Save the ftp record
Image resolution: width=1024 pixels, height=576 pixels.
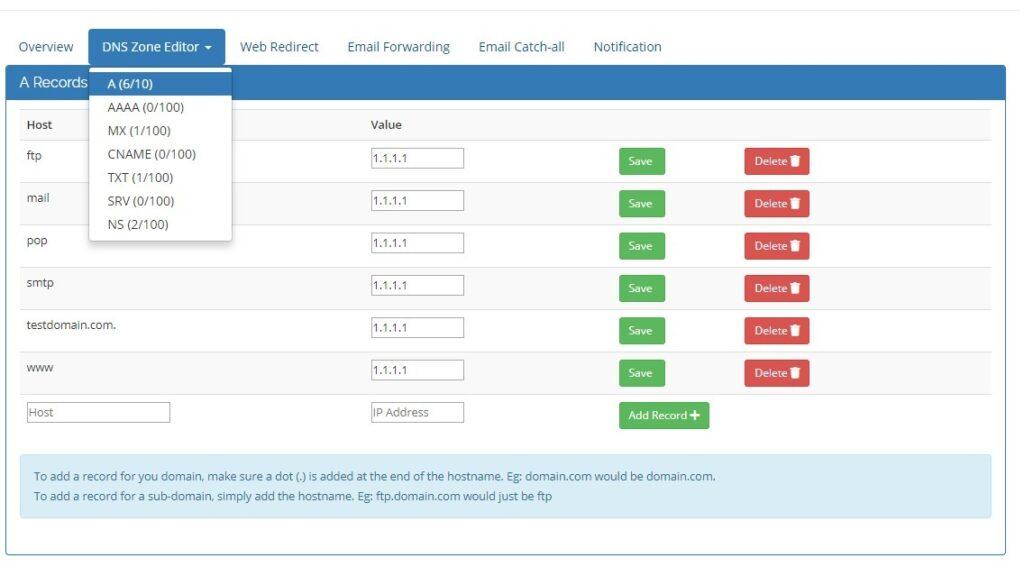[641, 161]
